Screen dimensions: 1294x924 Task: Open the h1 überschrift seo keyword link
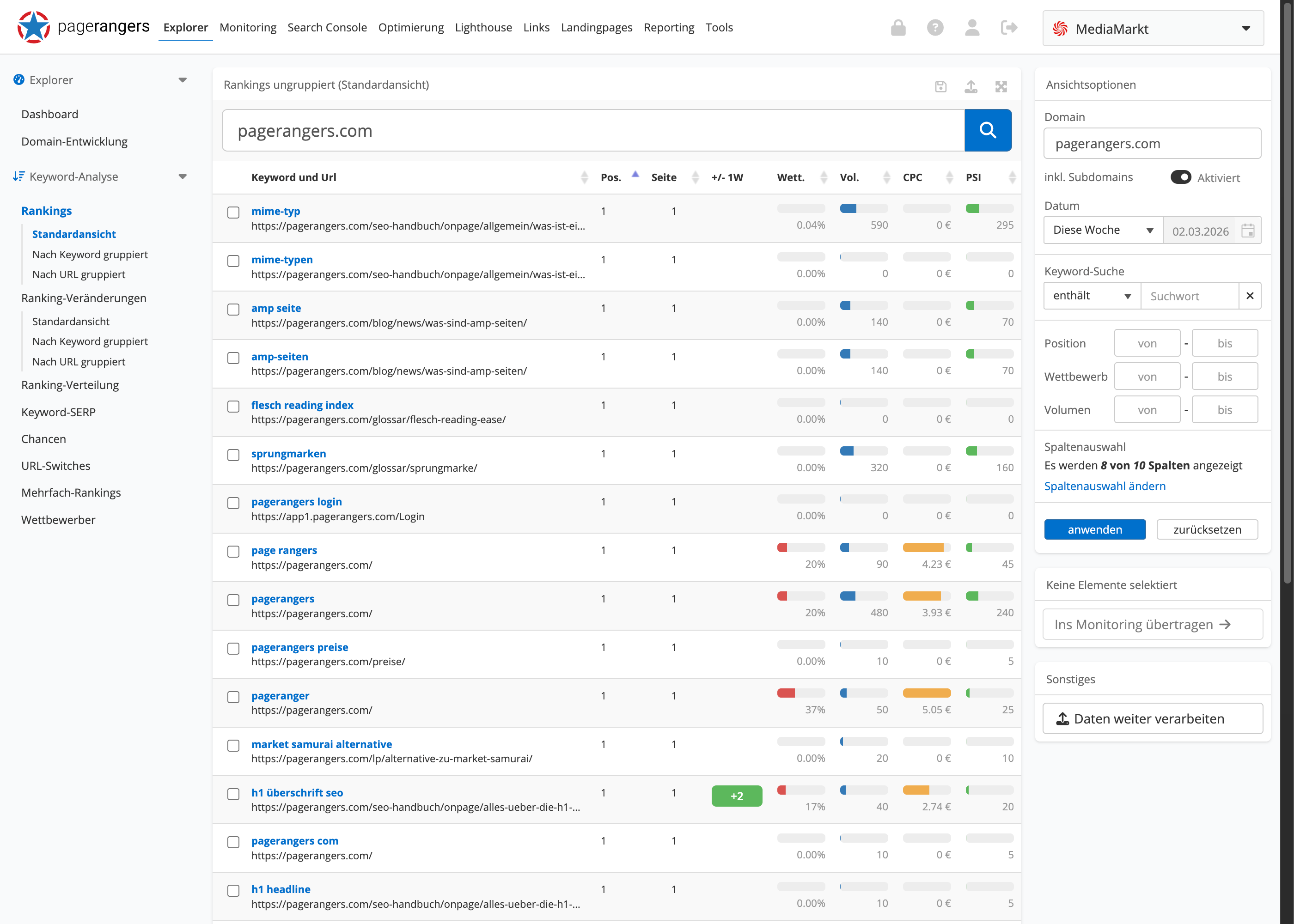click(x=297, y=793)
